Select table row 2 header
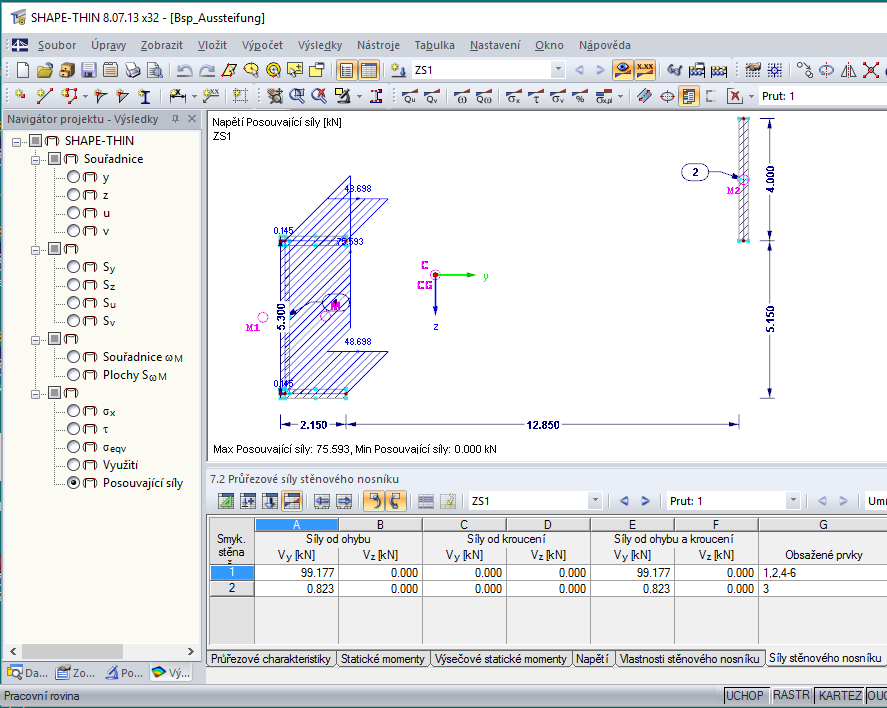The image size is (887, 708). (x=232, y=588)
